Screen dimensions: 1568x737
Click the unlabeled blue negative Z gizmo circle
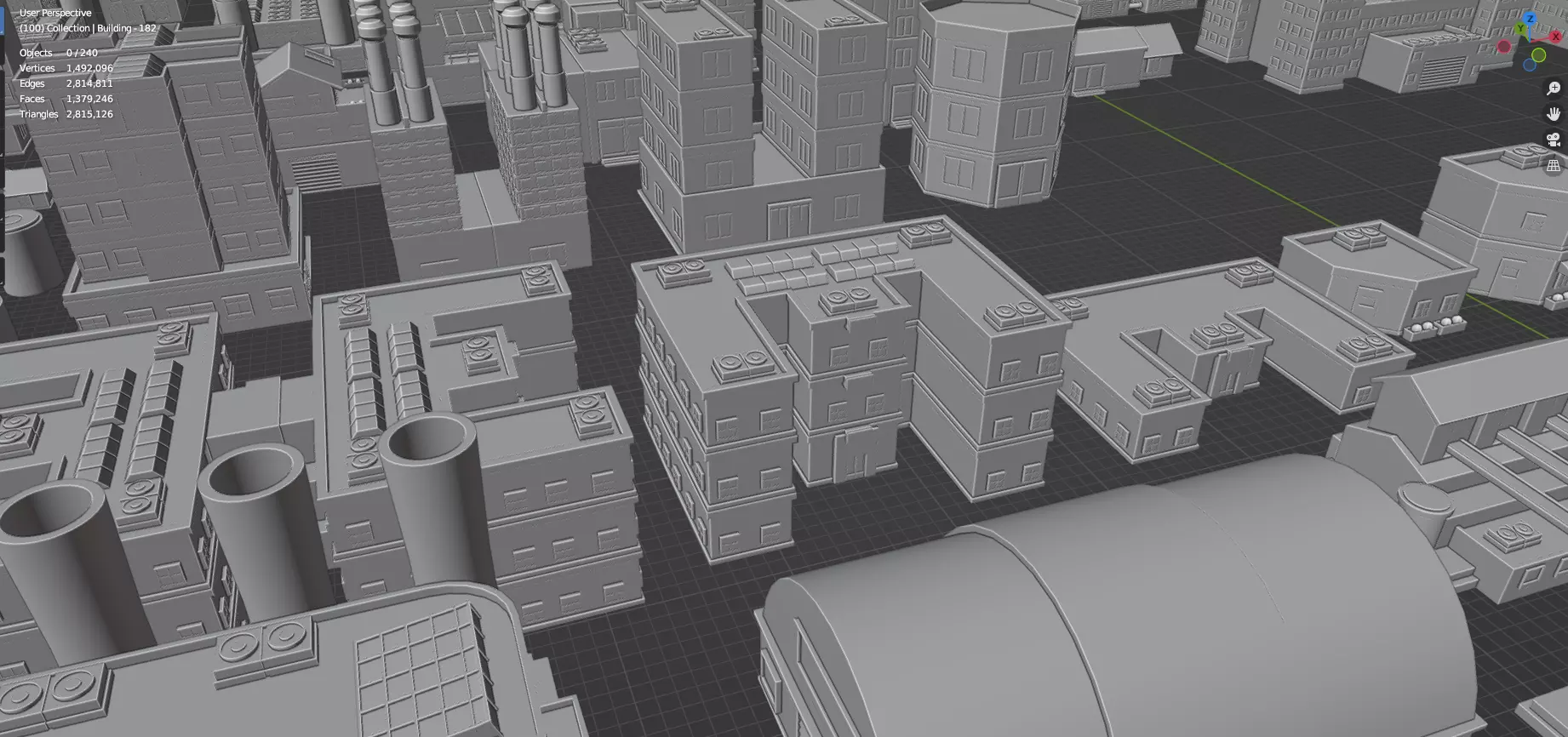click(x=1530, y=65)
